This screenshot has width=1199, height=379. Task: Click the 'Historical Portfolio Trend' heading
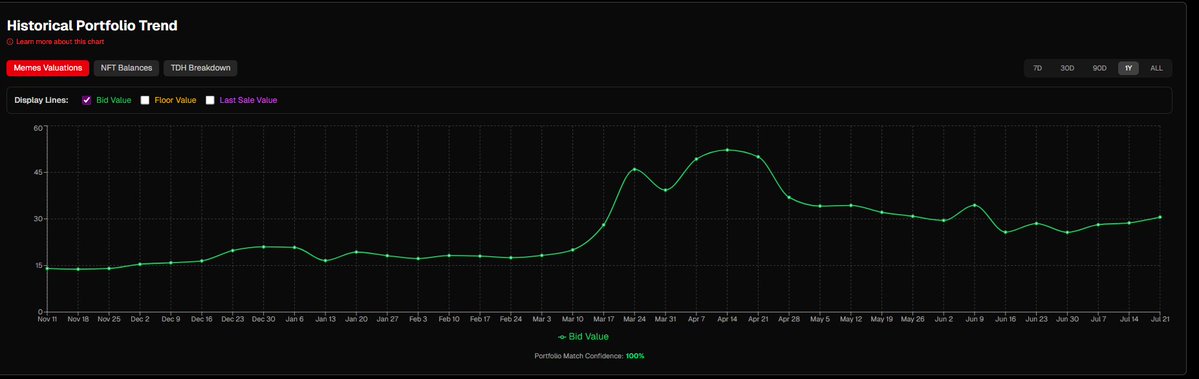(92, 25)
